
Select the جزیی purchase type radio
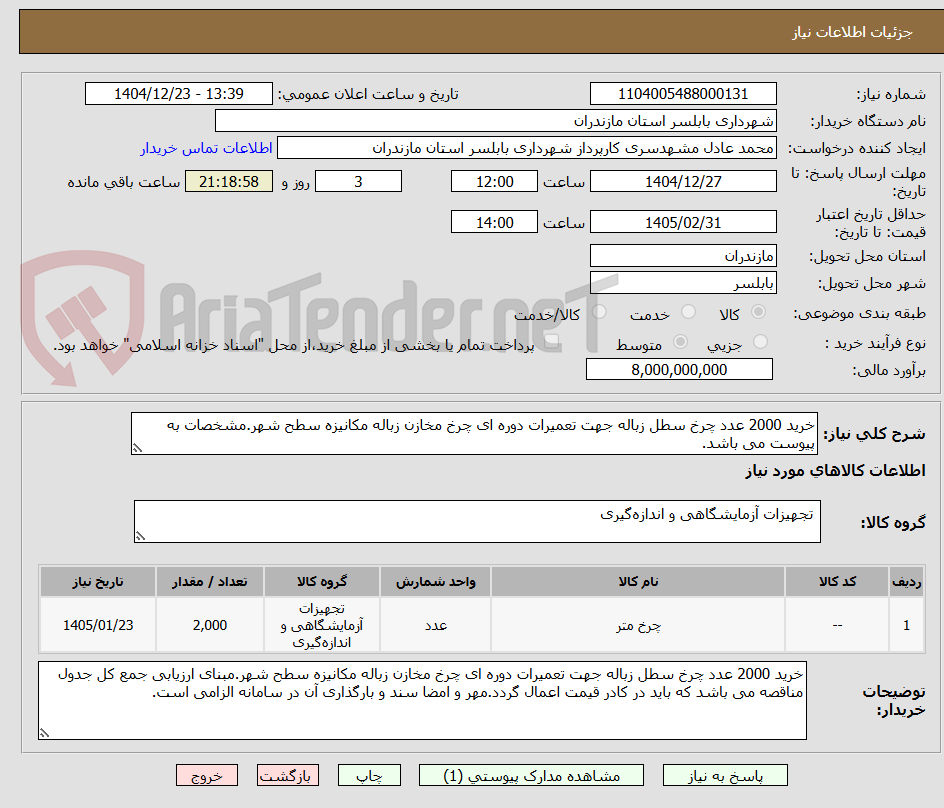point(760,342)
